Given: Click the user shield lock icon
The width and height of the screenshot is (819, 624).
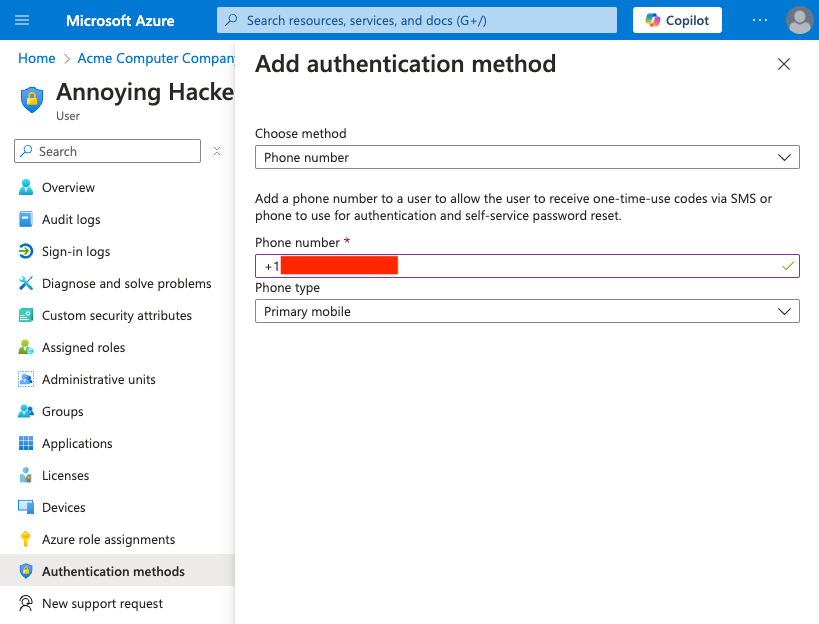Looking at the screenshot, I should (32, 99).
